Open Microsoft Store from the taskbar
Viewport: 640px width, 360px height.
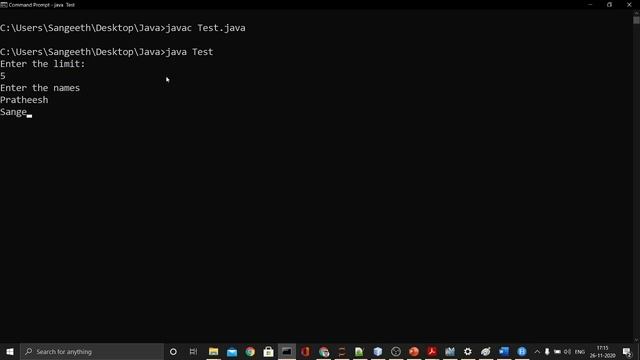point(268,351)
